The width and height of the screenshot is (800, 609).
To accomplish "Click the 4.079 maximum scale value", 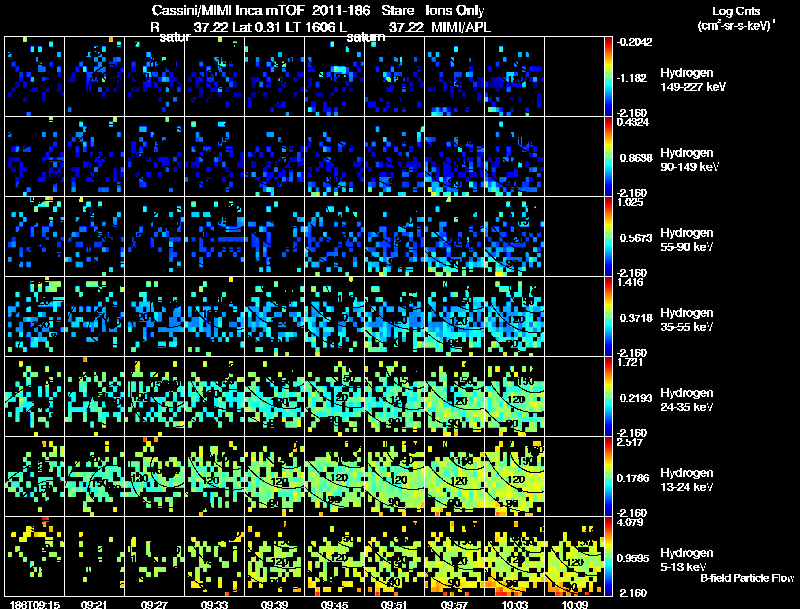I will [630, 522].
